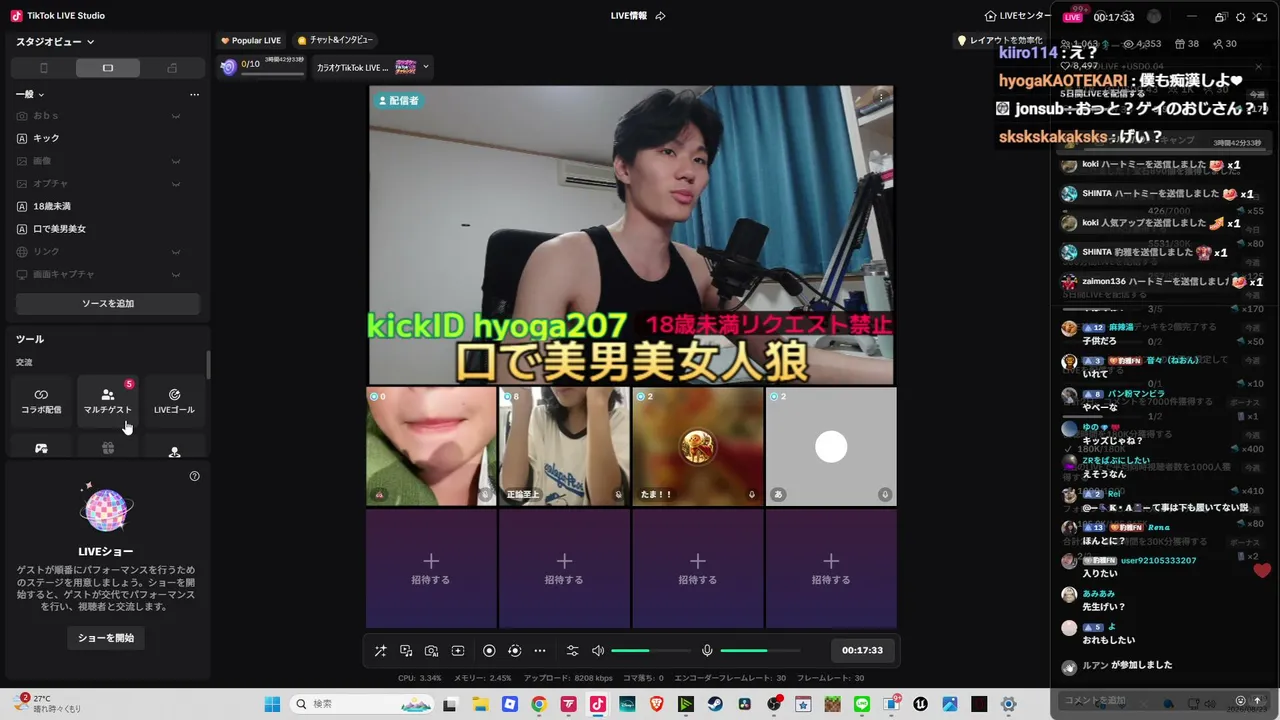1280x720 pixels.
Task: Adjust the microphone volume slider
Action: [759, 651]
